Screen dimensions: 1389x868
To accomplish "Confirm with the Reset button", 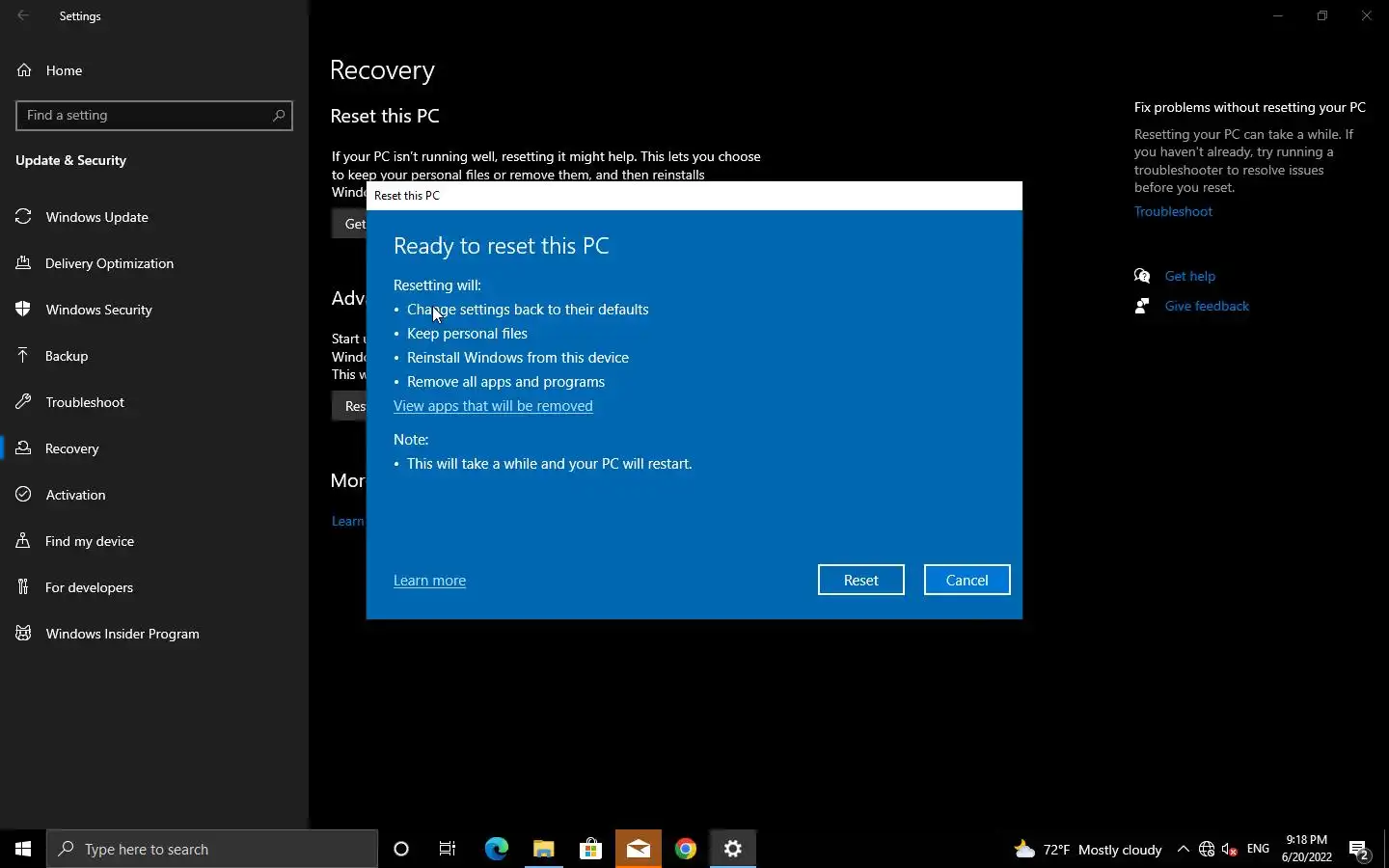I will 860,580.
